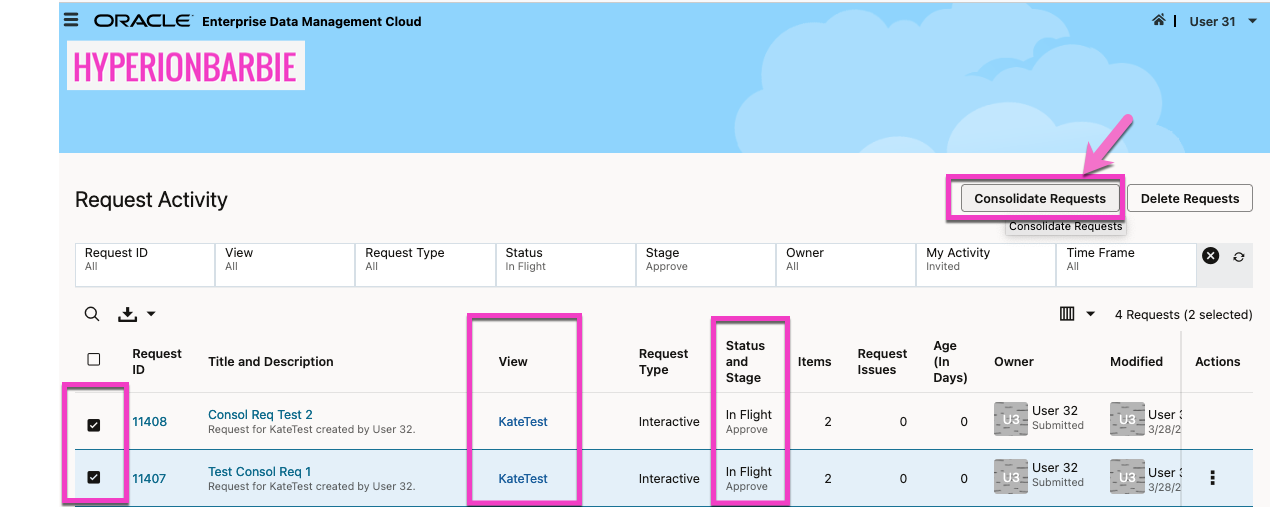Viewport: 1270px width, 507px height.
Task: Click the download requests icon
Action: pos(128,315)
